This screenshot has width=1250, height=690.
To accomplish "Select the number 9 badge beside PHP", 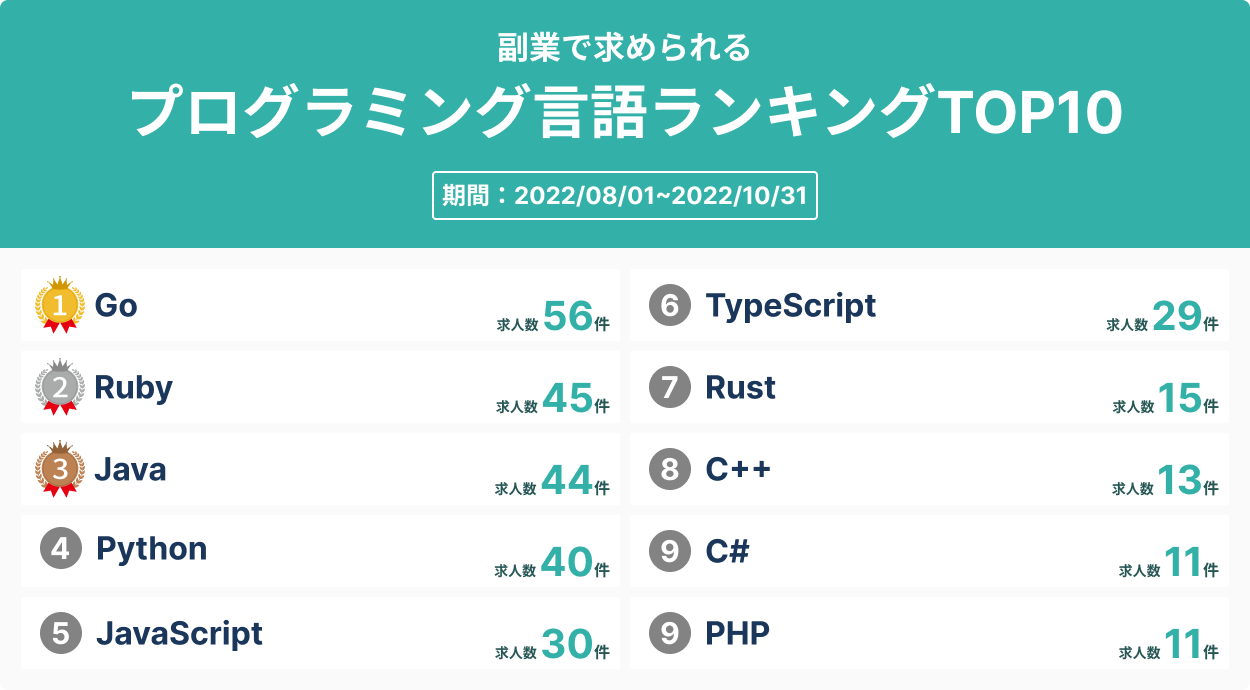I will click(x=670, y=633).
